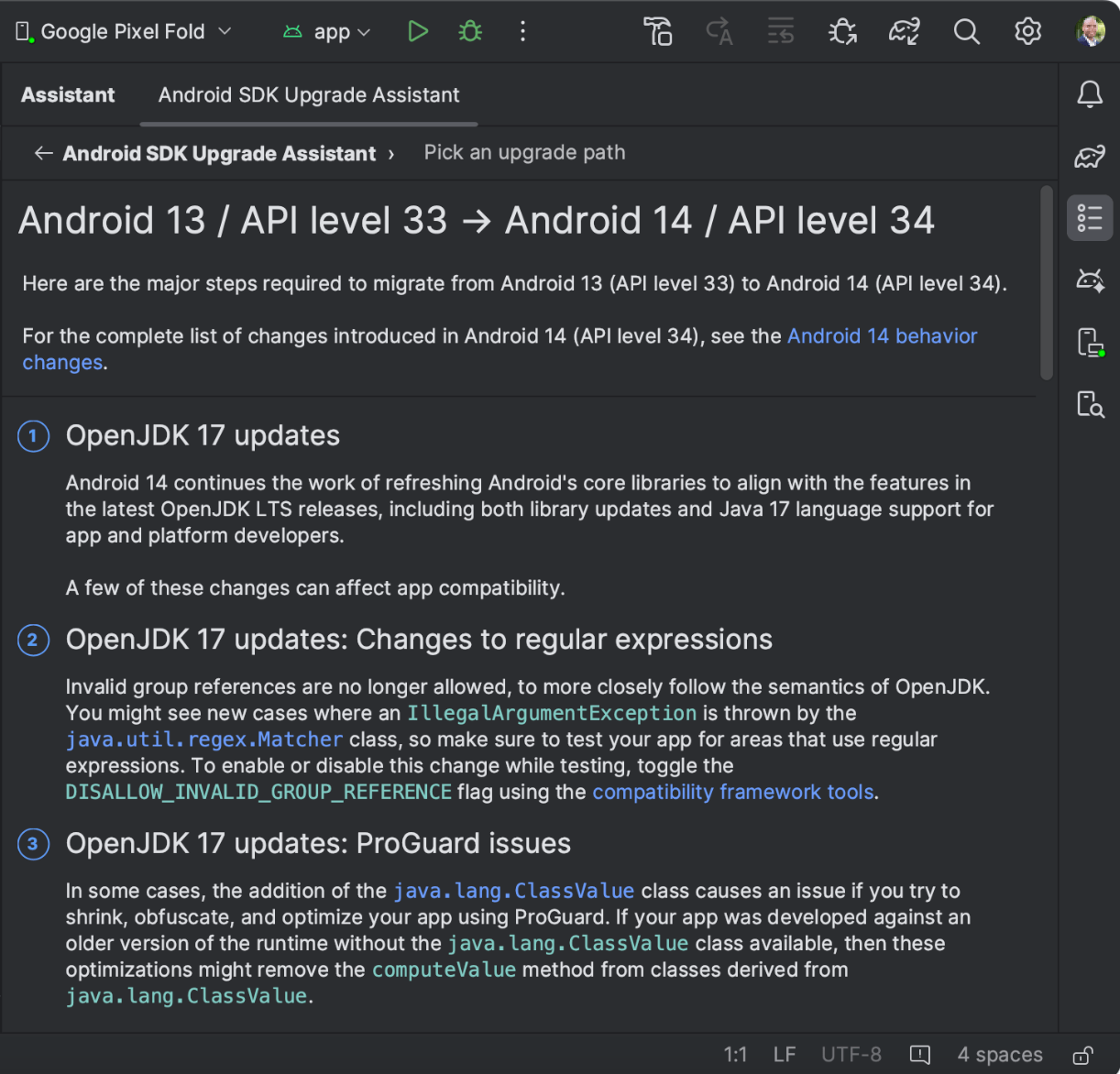Select step 2 Changes to regular expressions heading
The width and height of the screenshot is (1120, 1074).
tap(419, 640)
